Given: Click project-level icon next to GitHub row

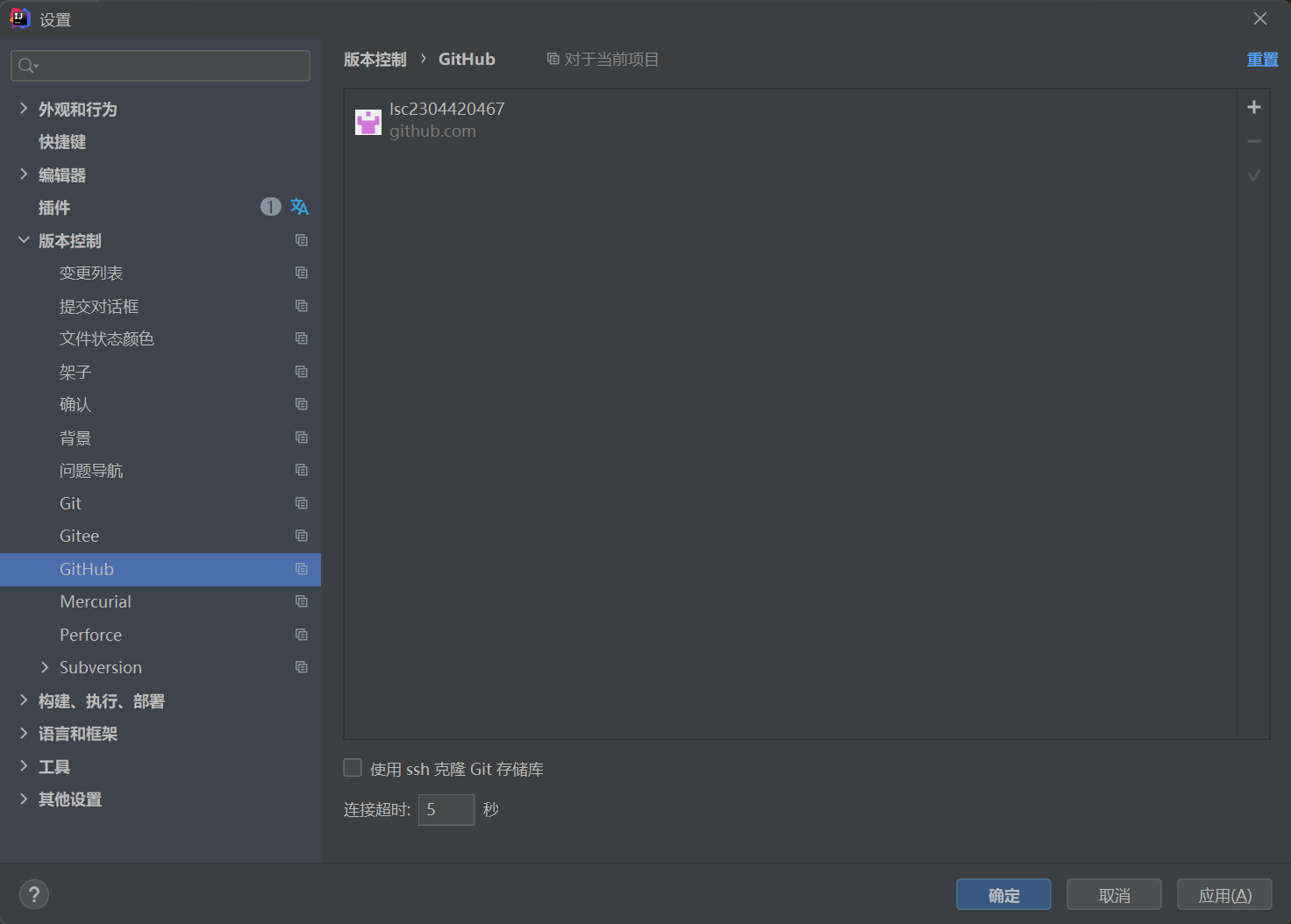Looking at the screenshot, I should (302, 569).
